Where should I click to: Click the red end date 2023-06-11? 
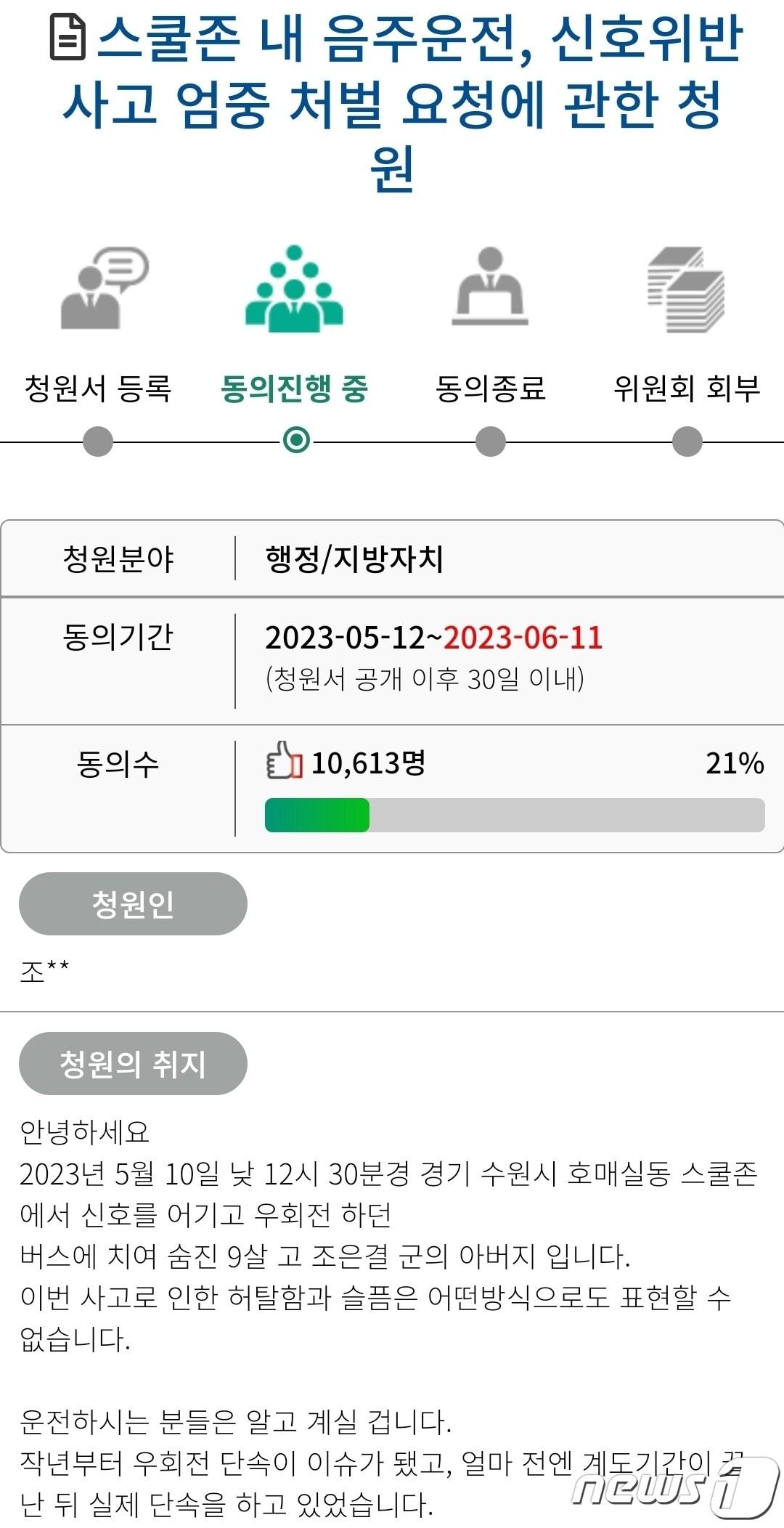click(x=523, y=637)
